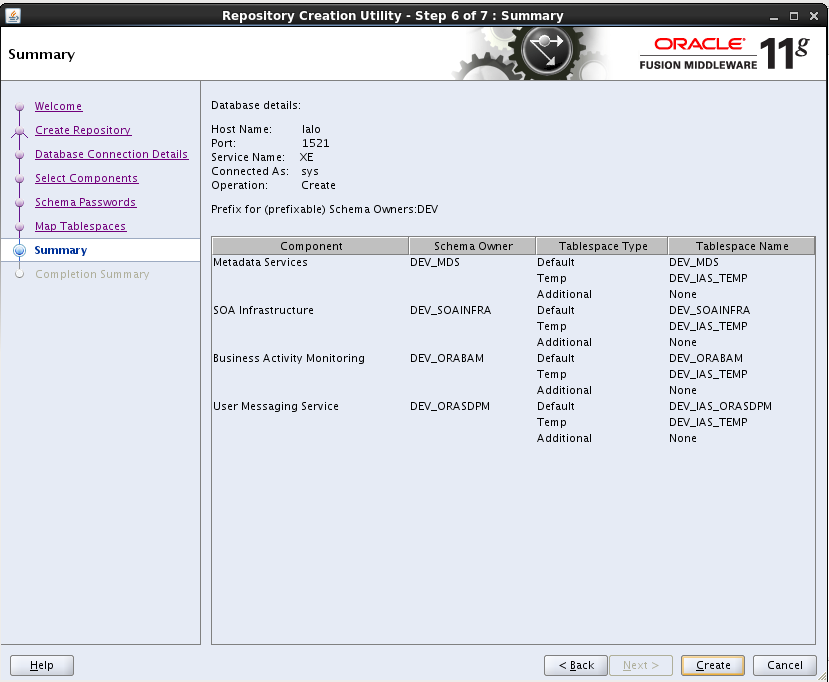Click the Java icon in title bar
The image size is (829, 682).
click(x=13, y=15)
